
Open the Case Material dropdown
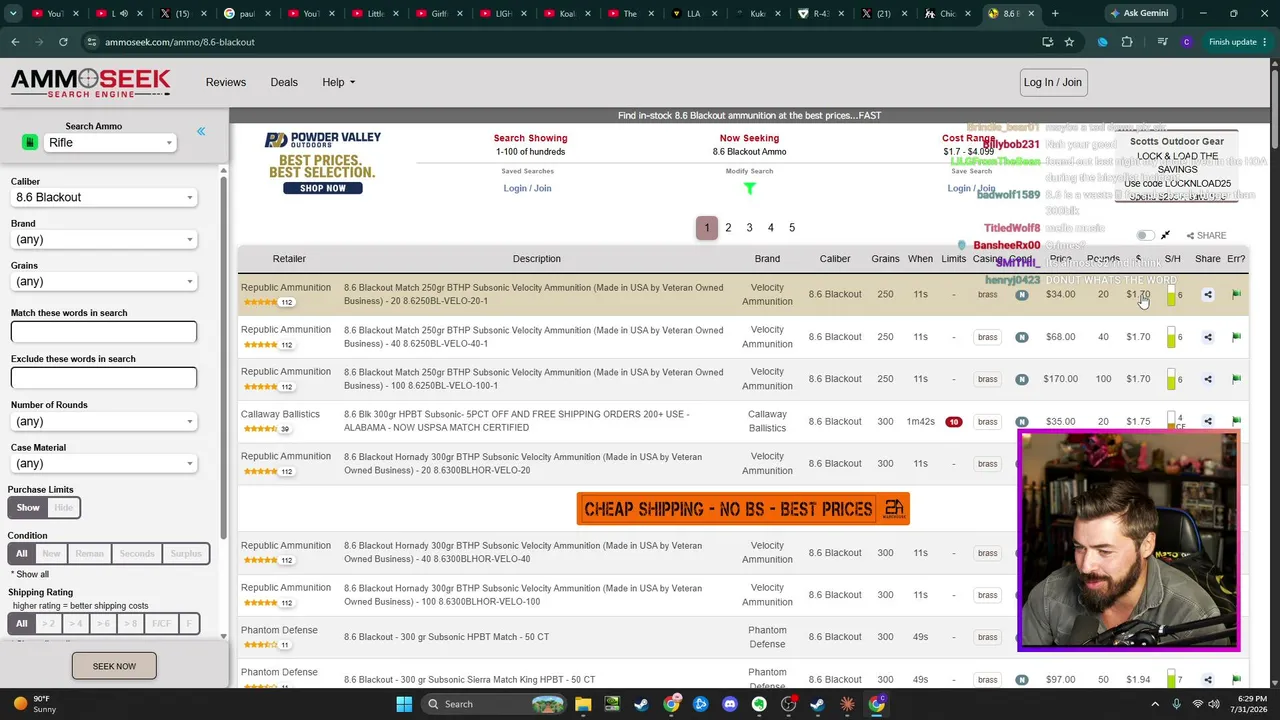click(104, 463)
